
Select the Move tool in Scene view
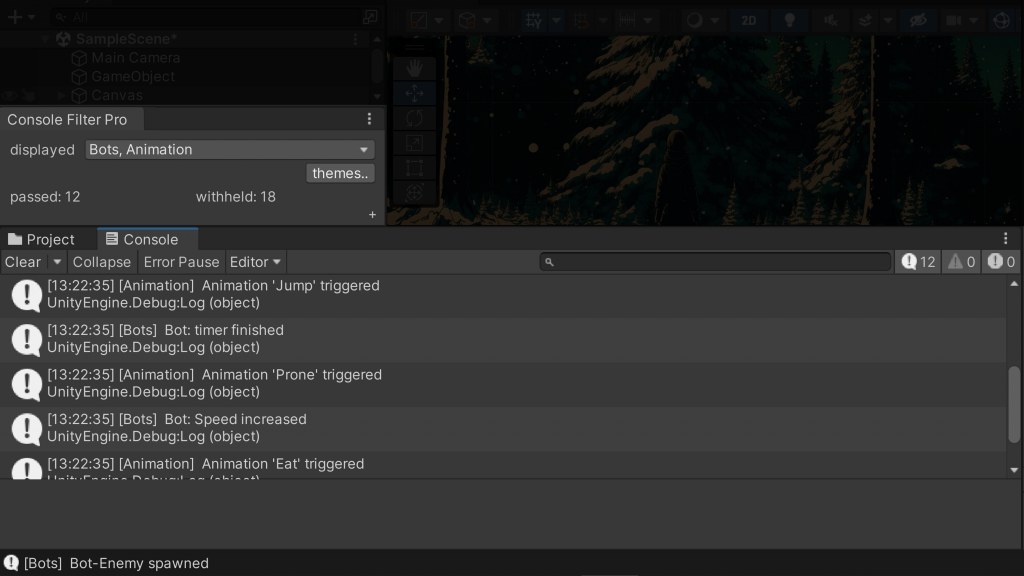(x=414, y=93)
